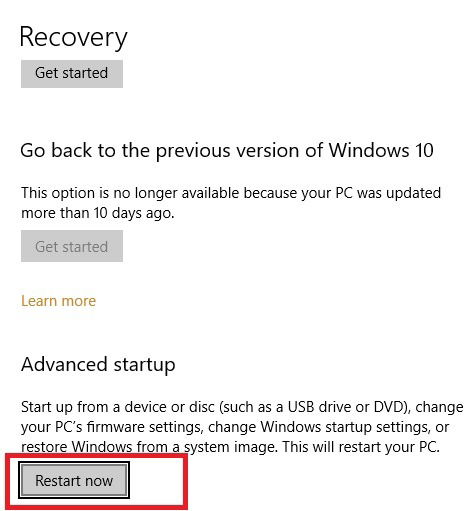
Task: Click the words 'USB drive or DVD'
Action: tap(346, 407)
